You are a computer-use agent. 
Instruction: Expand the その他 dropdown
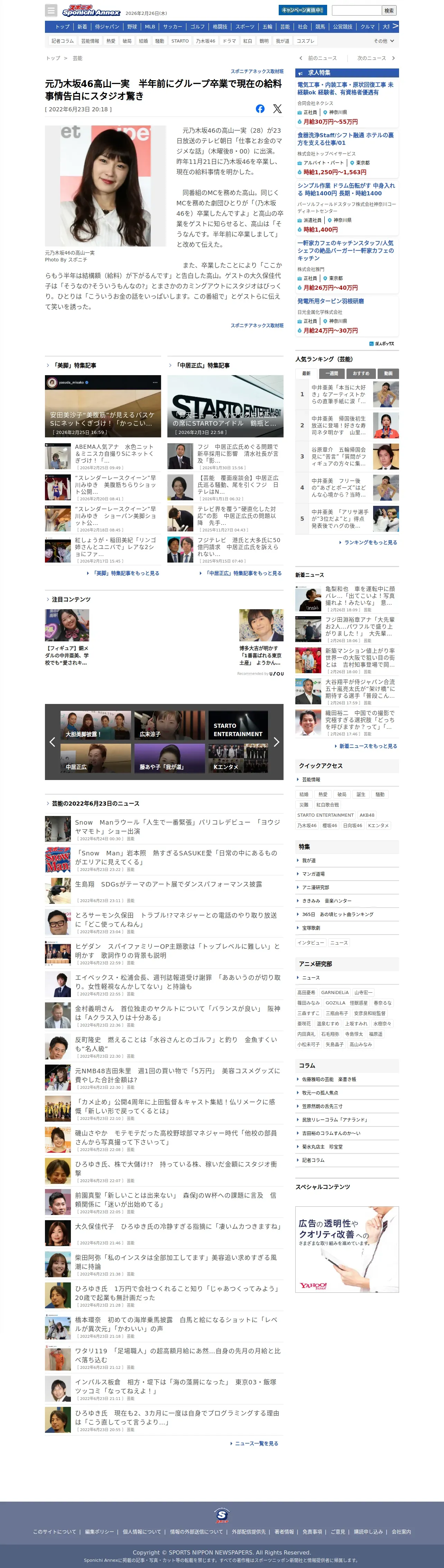click(384, 41)
